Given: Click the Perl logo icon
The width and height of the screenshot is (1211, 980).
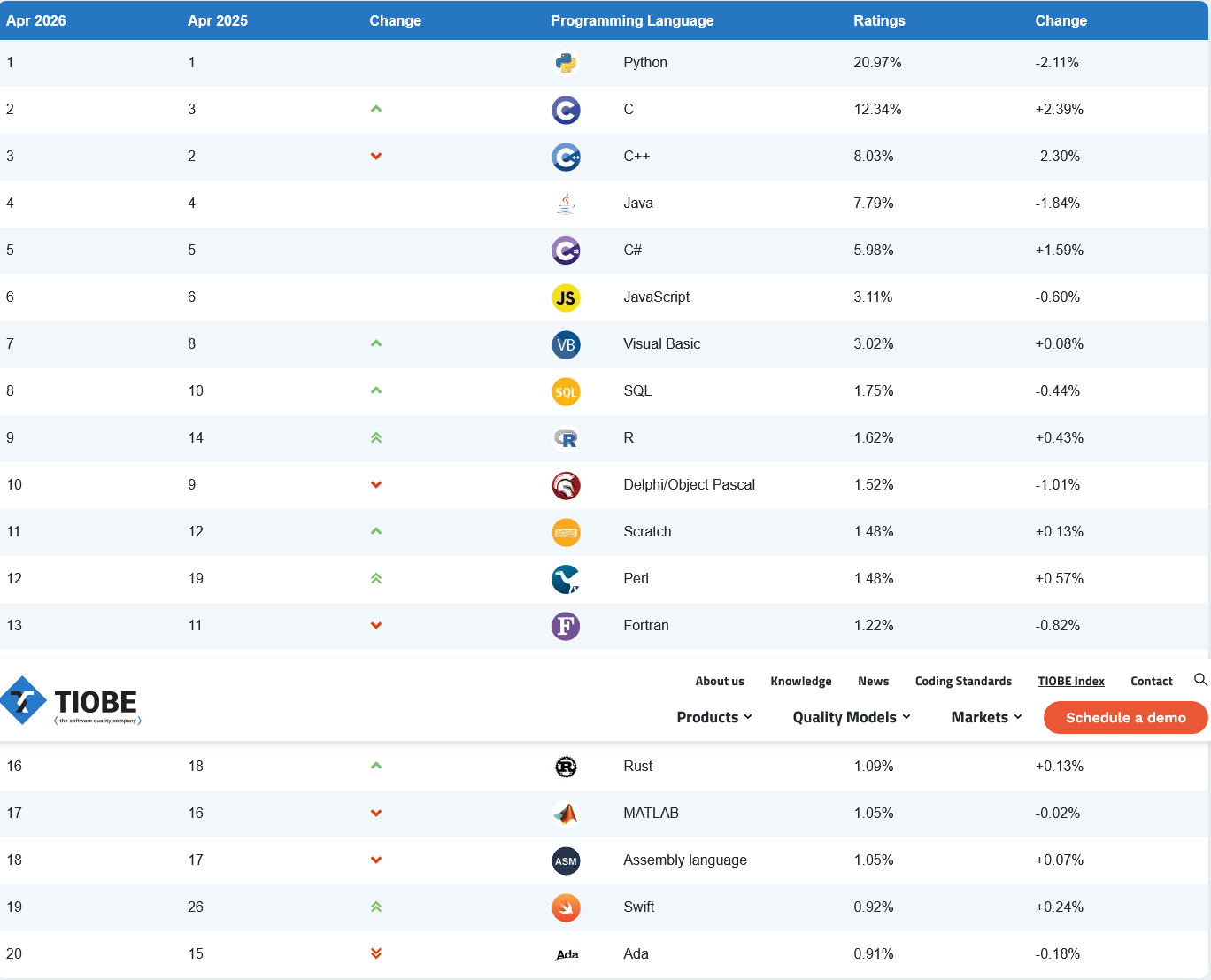Looking at the screenshot, I should 566,579.
